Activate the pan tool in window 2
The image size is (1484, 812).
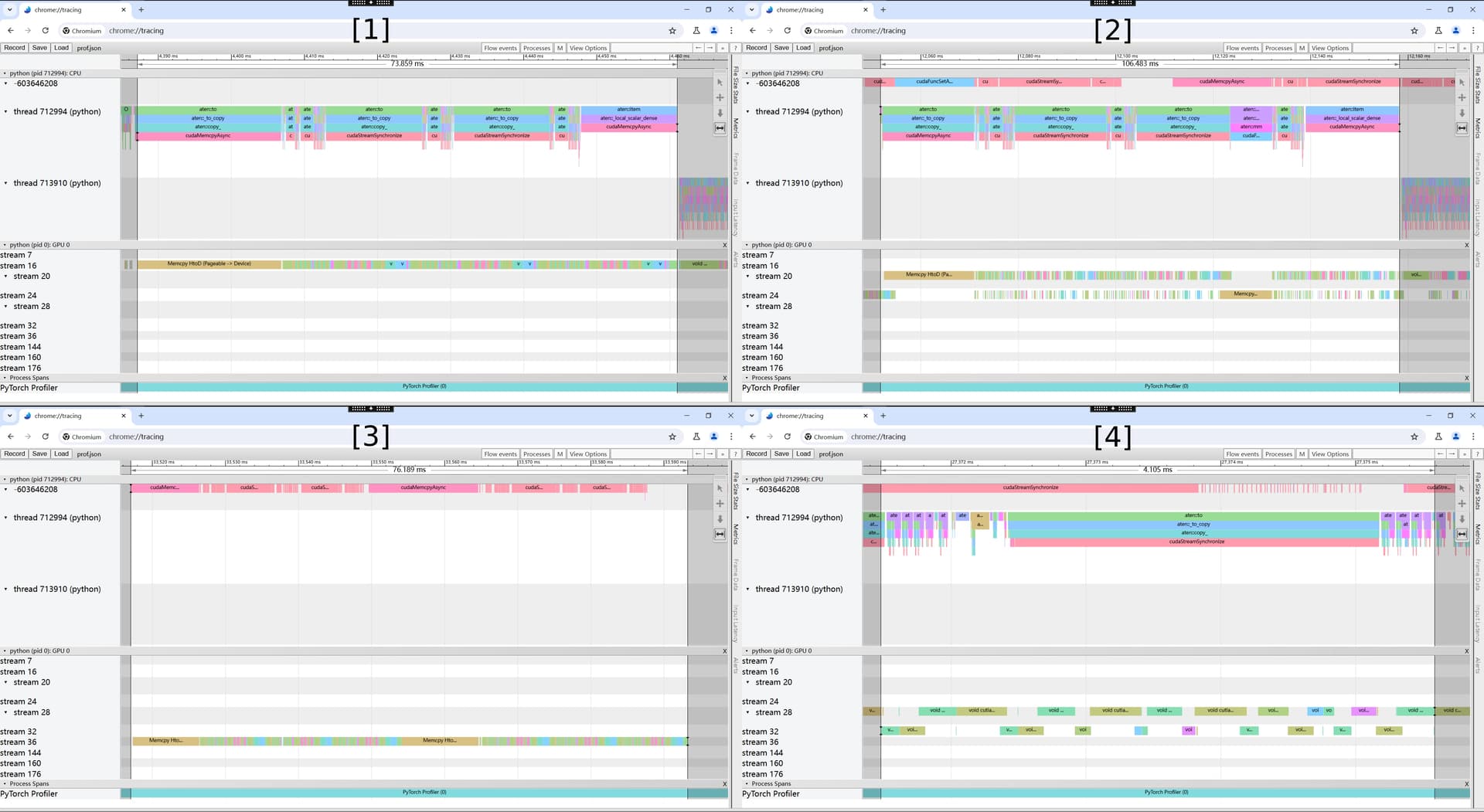[x=1462, y=98]
